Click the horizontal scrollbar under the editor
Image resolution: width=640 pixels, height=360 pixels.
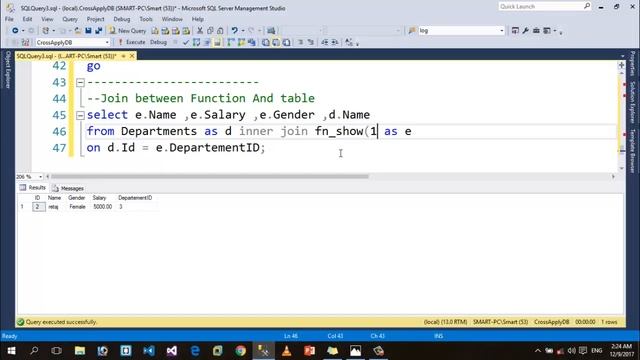pos(210,177)
